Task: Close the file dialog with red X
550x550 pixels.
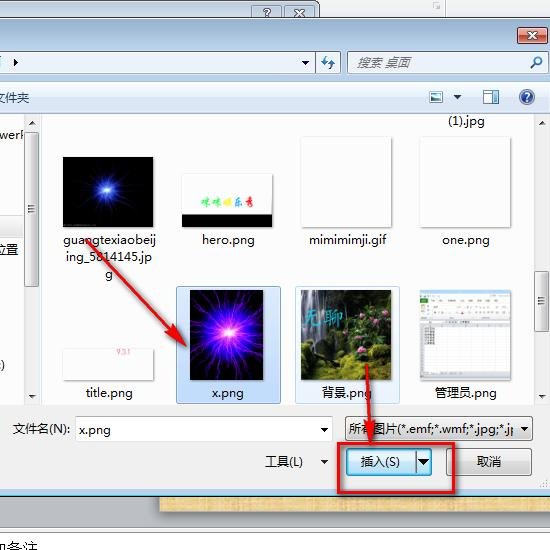Action: 532,35
